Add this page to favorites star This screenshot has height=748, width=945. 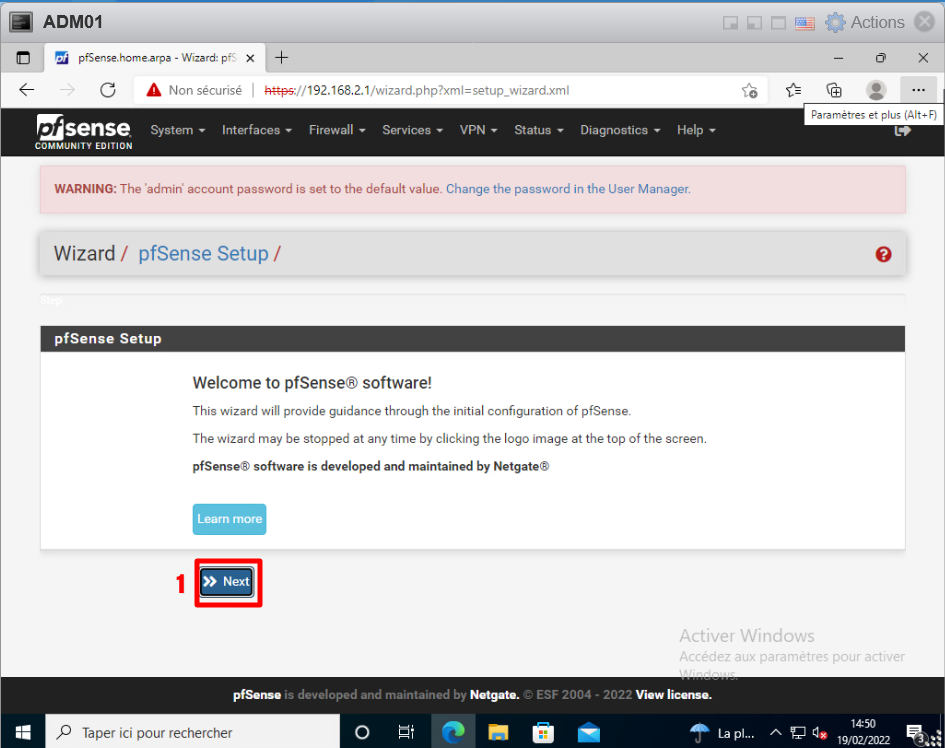point(749,90)
